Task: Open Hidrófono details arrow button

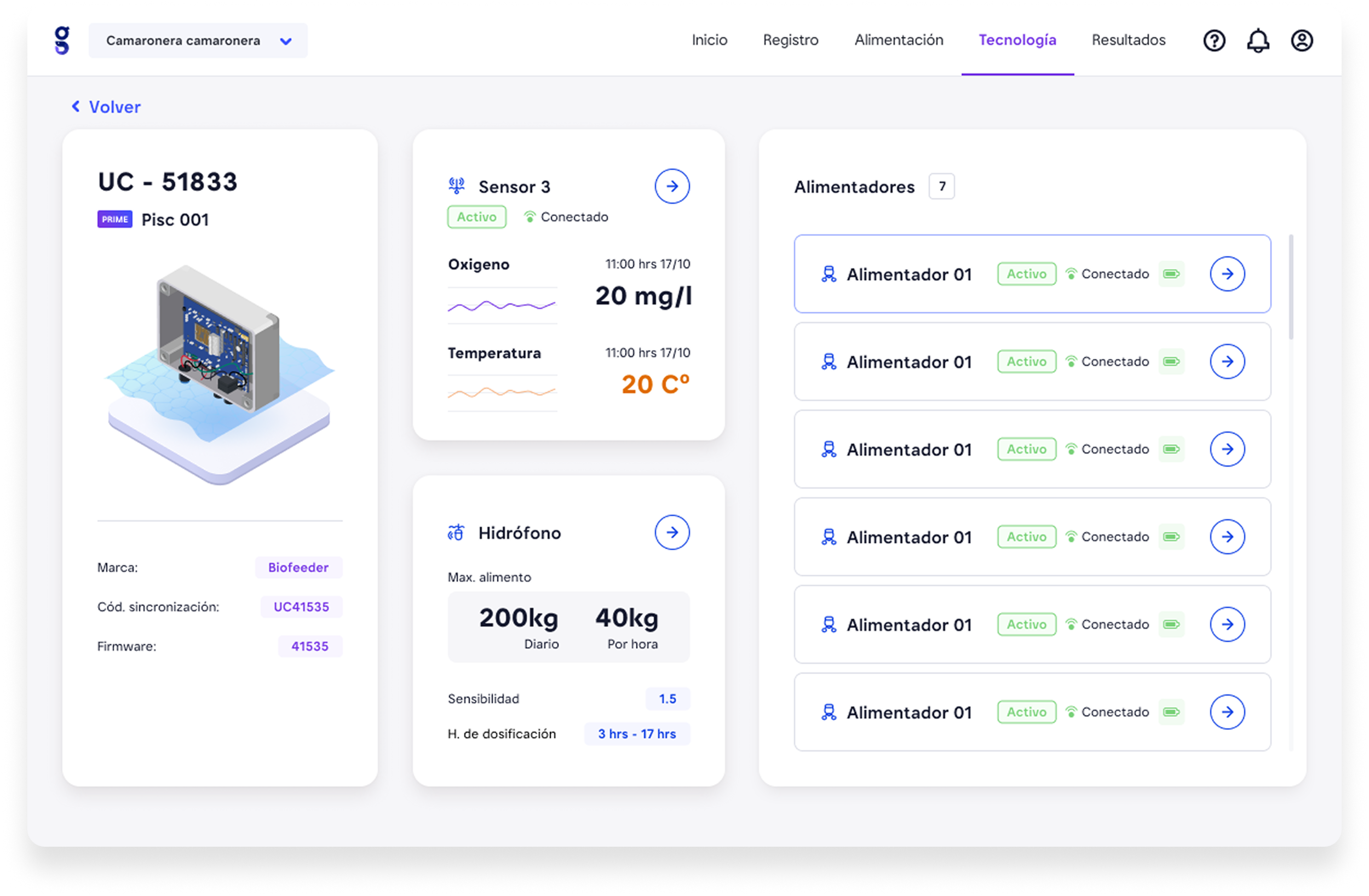Action: pyautogui.click(x=672, y=532)
